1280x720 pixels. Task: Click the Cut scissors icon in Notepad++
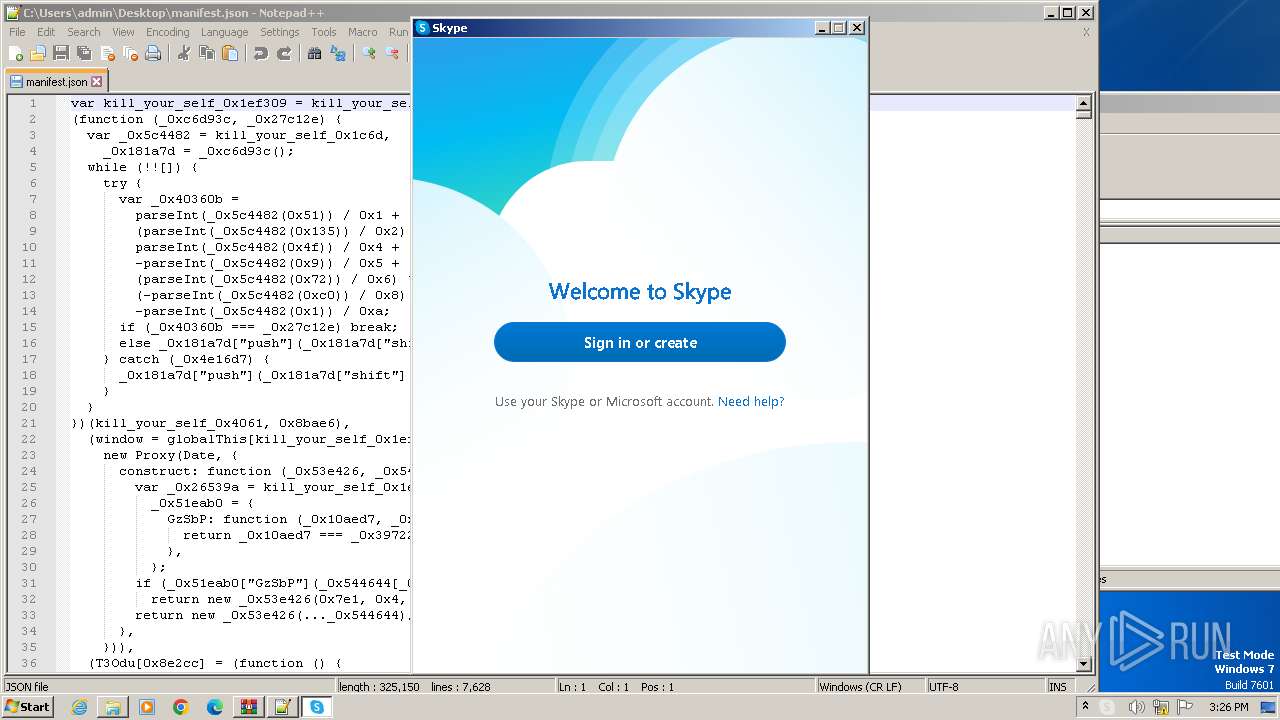[184, 54]
